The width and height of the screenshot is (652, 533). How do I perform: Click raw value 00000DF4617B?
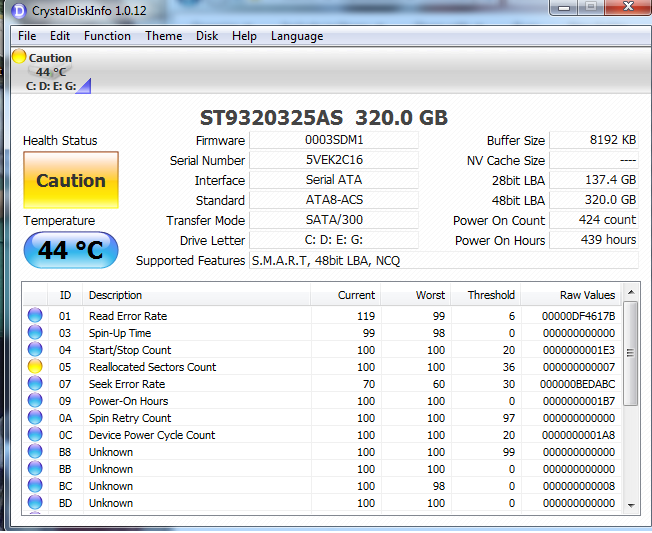click(578, 316)
